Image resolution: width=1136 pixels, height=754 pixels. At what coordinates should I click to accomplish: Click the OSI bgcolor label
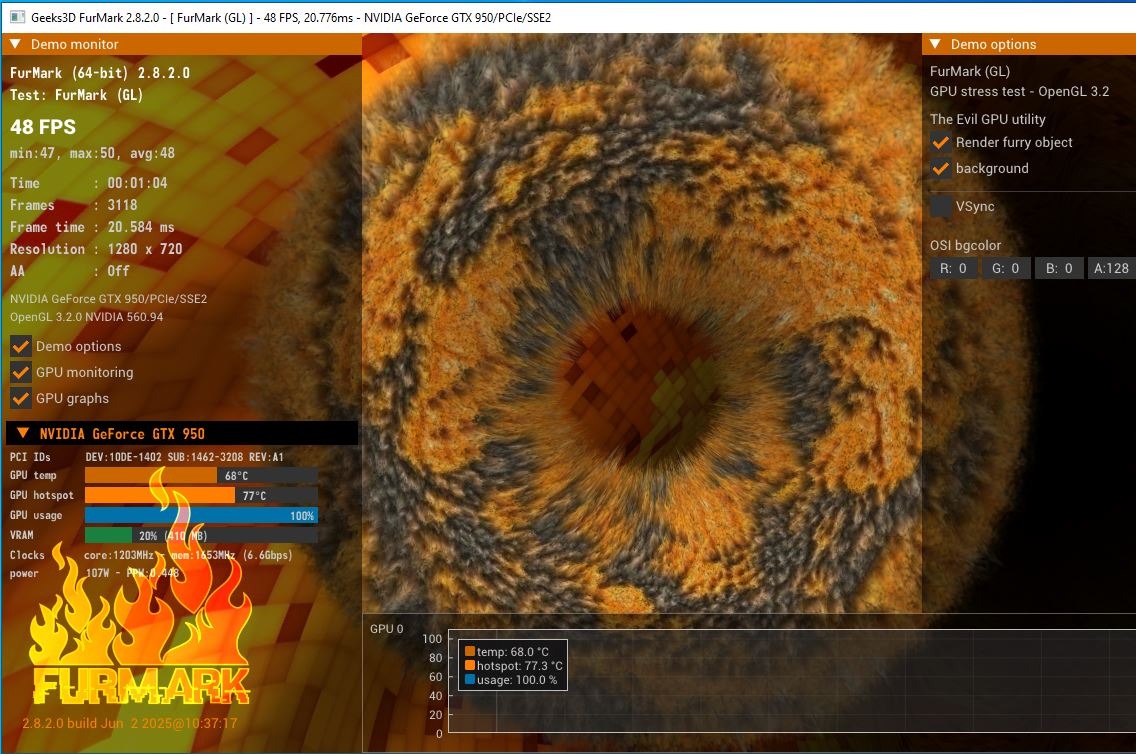(966, 246)
